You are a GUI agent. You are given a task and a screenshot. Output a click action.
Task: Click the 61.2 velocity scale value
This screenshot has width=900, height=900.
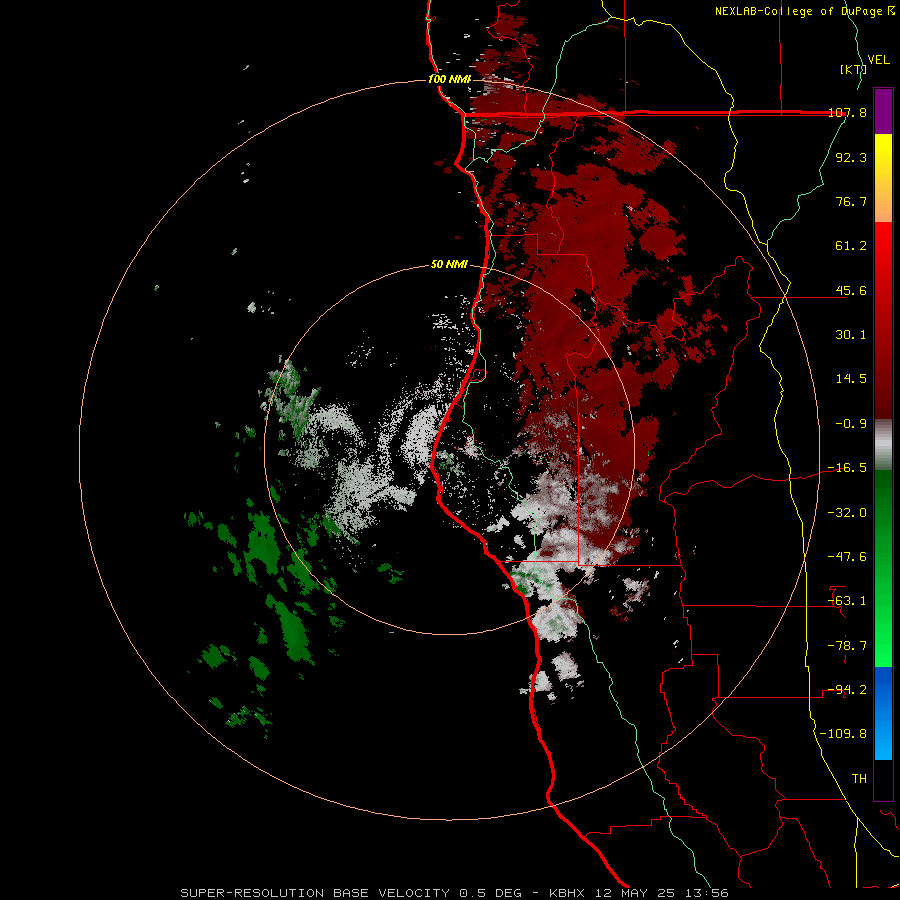[851, 246]
